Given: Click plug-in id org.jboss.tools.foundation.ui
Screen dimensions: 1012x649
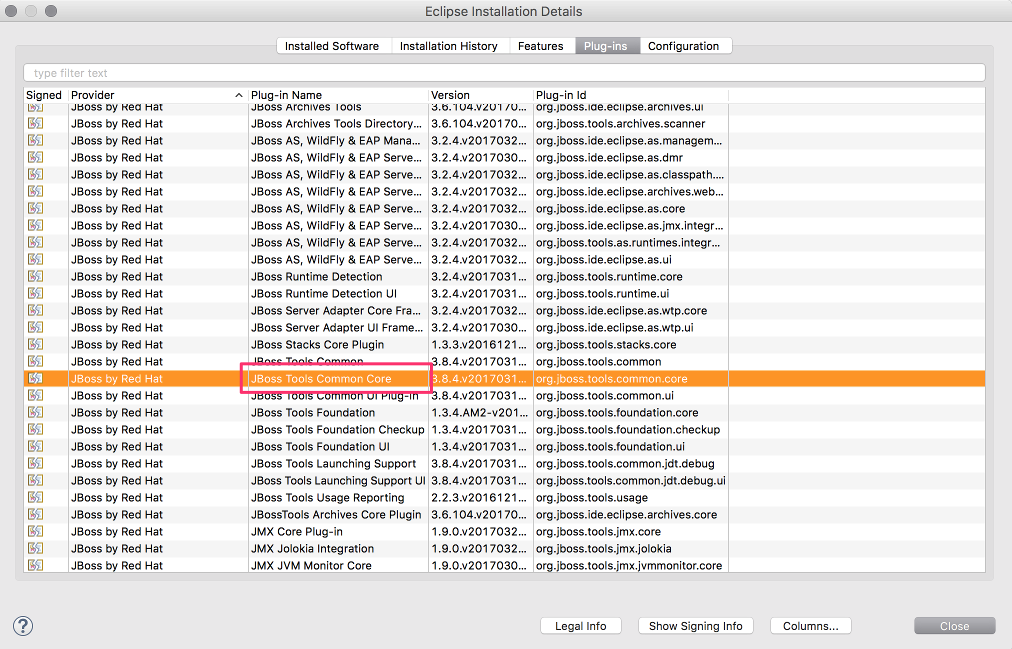Looking at the screenshot, I should 611,446.
